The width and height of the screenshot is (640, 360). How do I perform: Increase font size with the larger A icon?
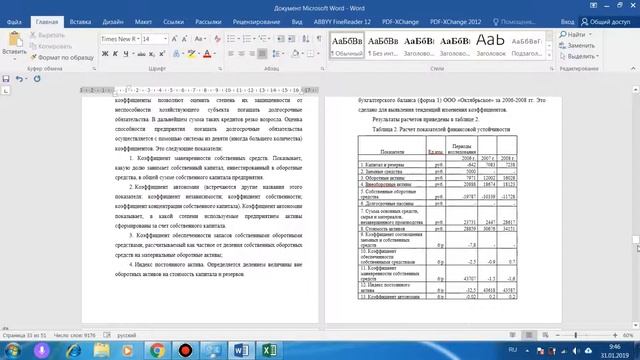[x=174, y=39]
